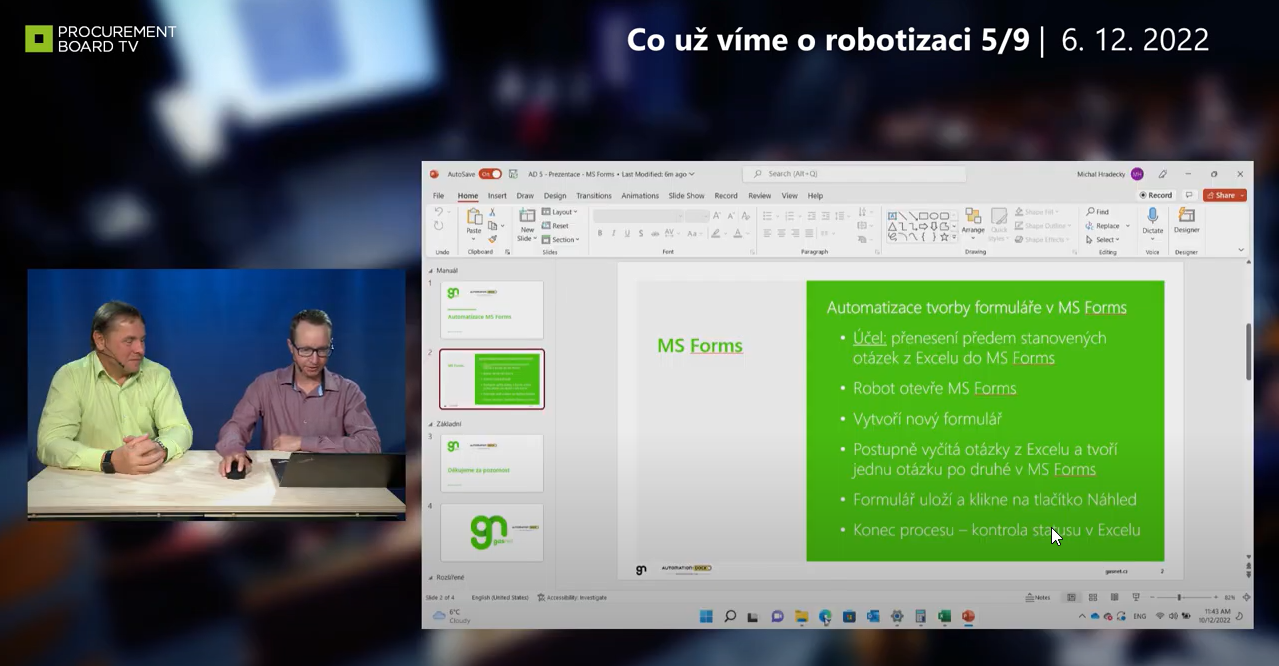Toggle the AutoSave switch off
Image resolution: width=1279 pixels, height=666 pixels.
[490, 174]
